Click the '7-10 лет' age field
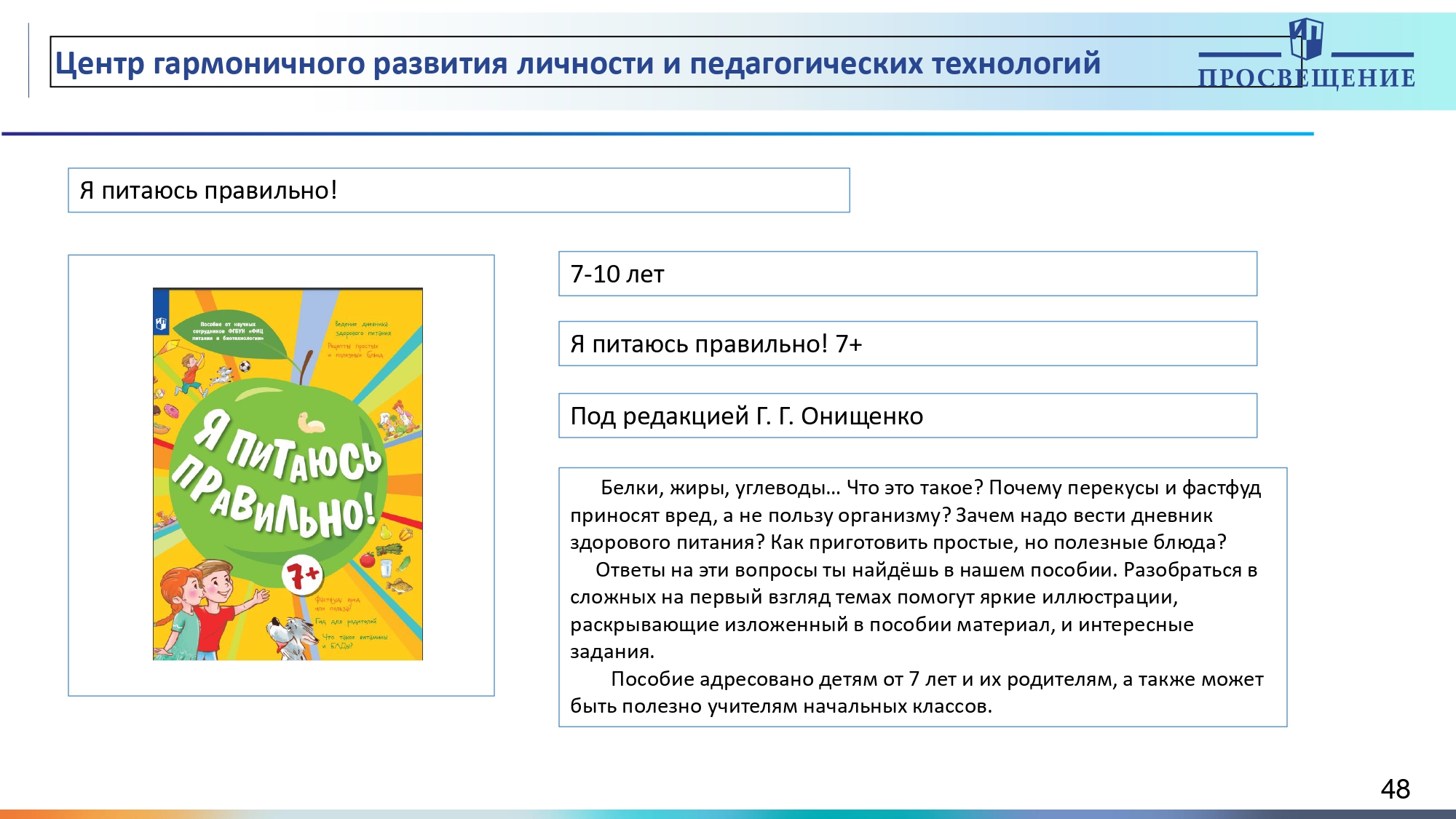The height and width of the screenshot is (819, 1456). [908, 274]
